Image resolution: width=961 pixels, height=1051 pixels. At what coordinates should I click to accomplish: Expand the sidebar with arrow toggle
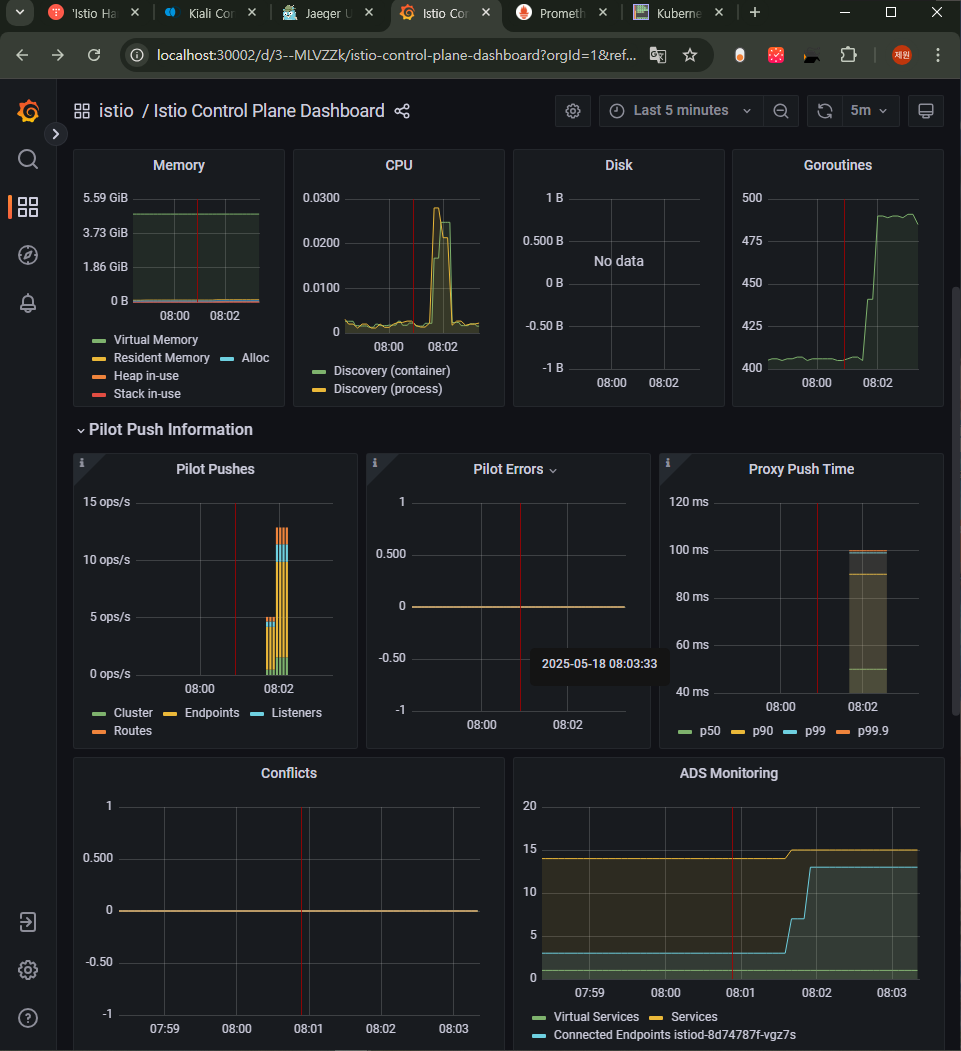point(56,134)
